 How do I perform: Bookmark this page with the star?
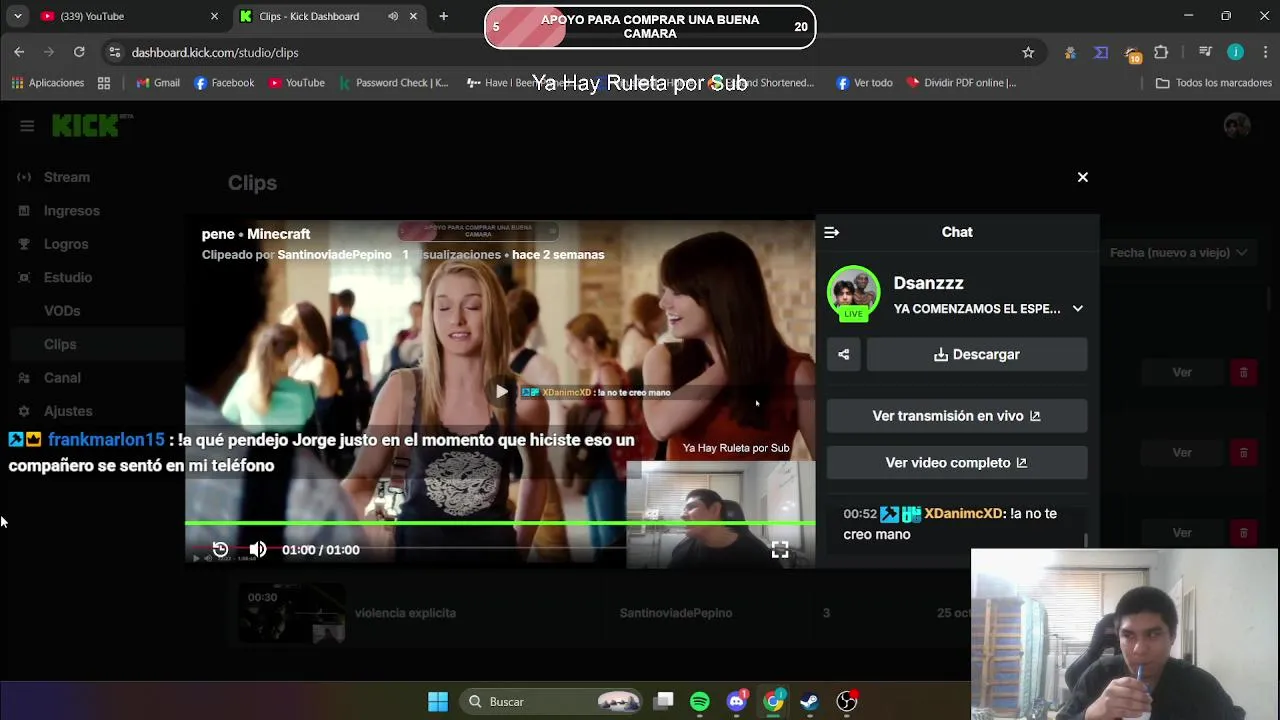(1028, 52)
